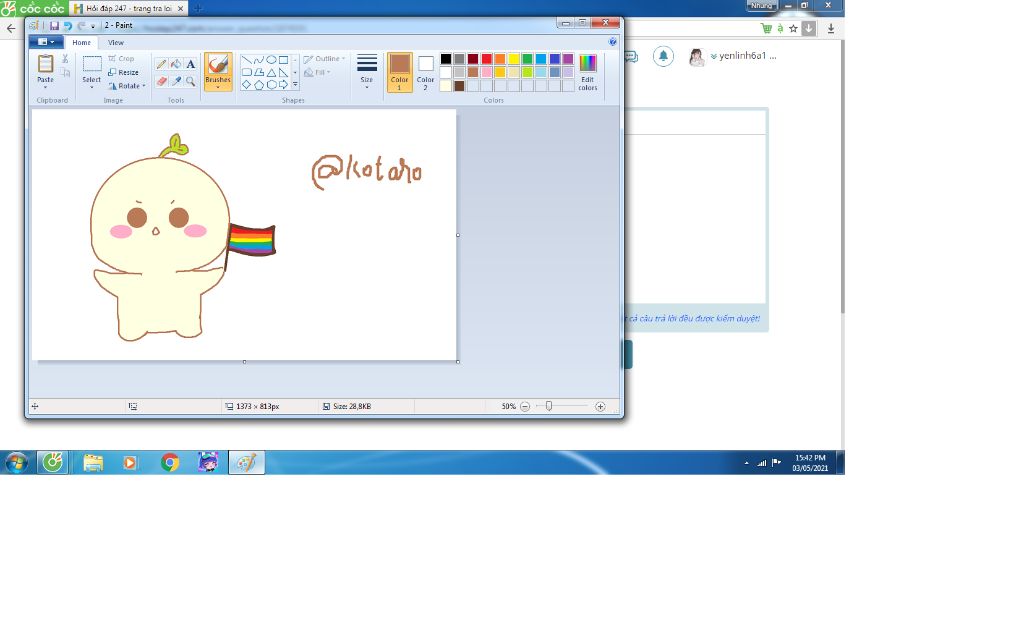Pick the black color swatch
1024x639 pixels.
pyautogui.click(x=445, y=59)
